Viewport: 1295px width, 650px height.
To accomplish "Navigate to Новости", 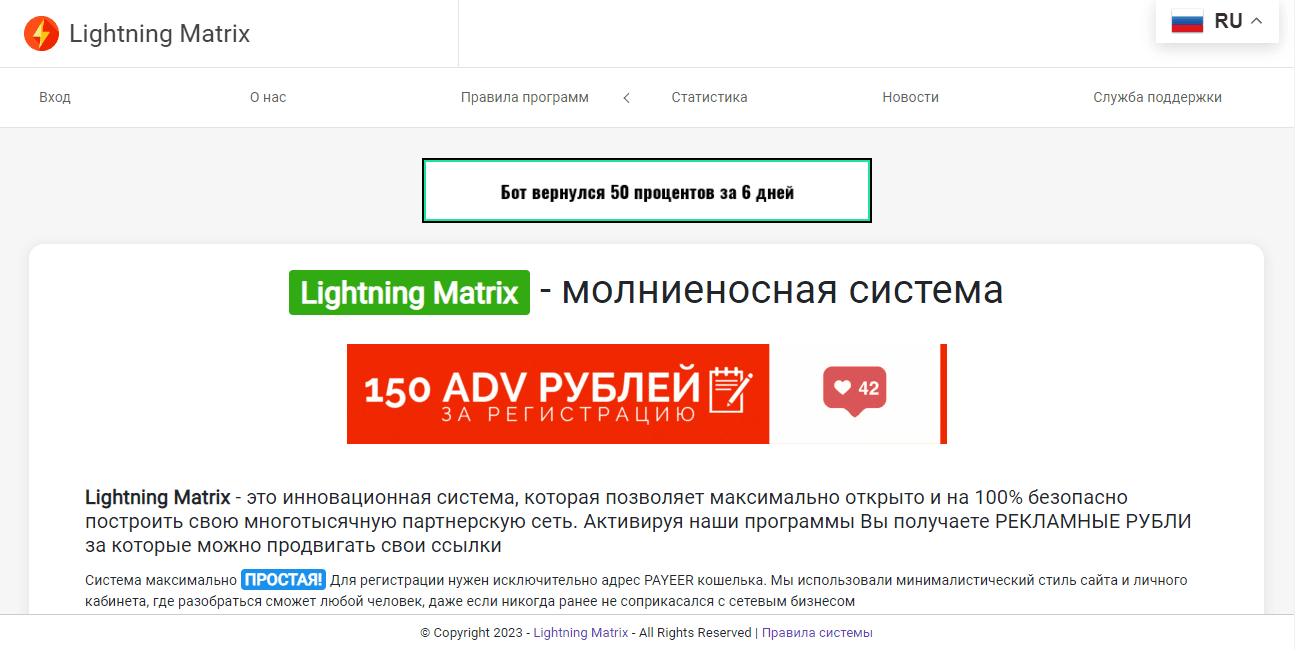I will [x=910, y=97].
